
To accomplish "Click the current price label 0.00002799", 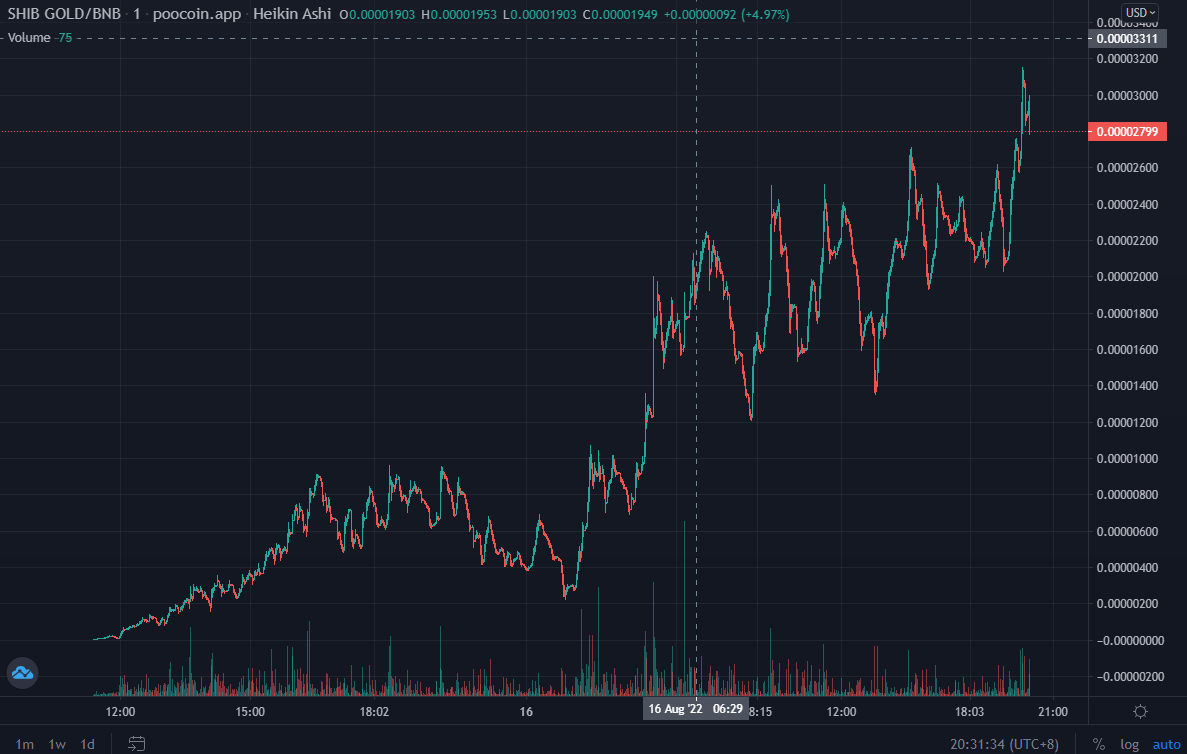I will 1127,132.
